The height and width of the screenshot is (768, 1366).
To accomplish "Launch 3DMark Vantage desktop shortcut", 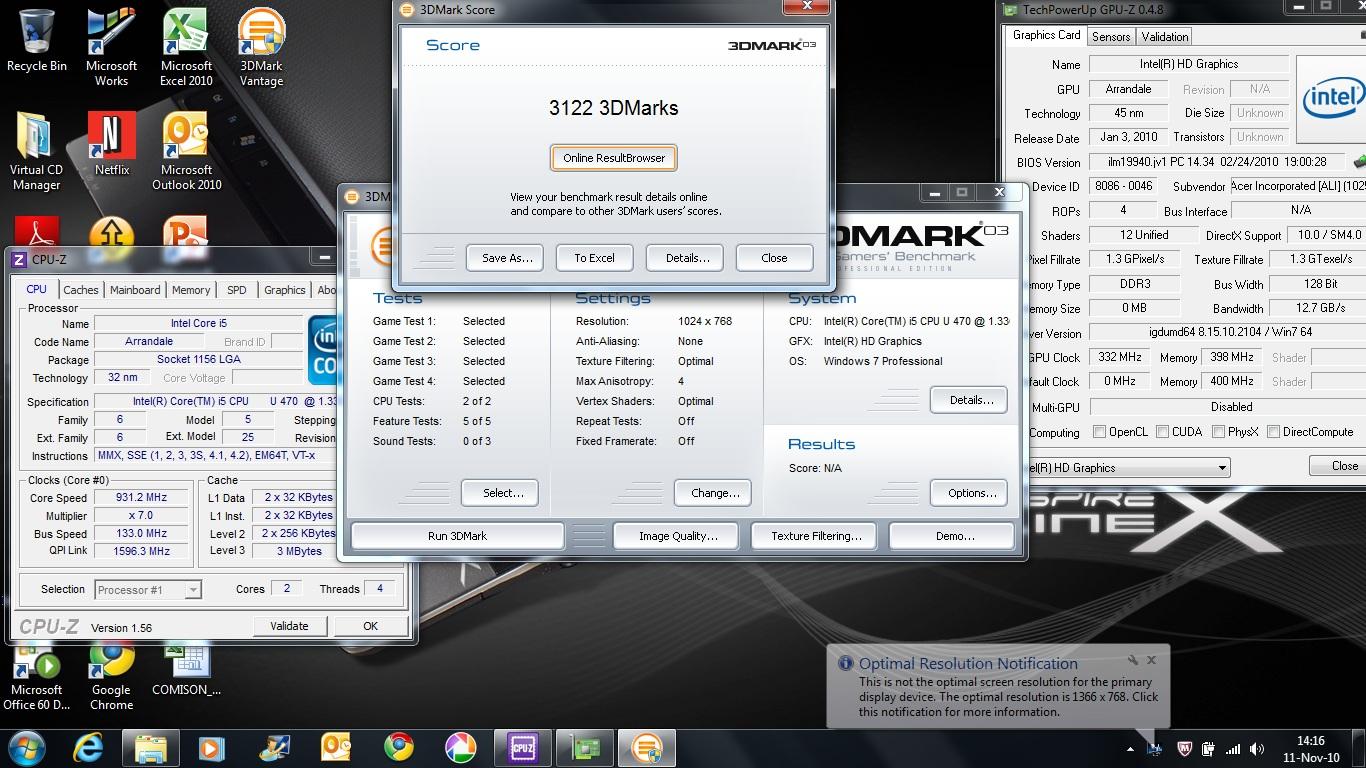I will (x=261, y=46).
